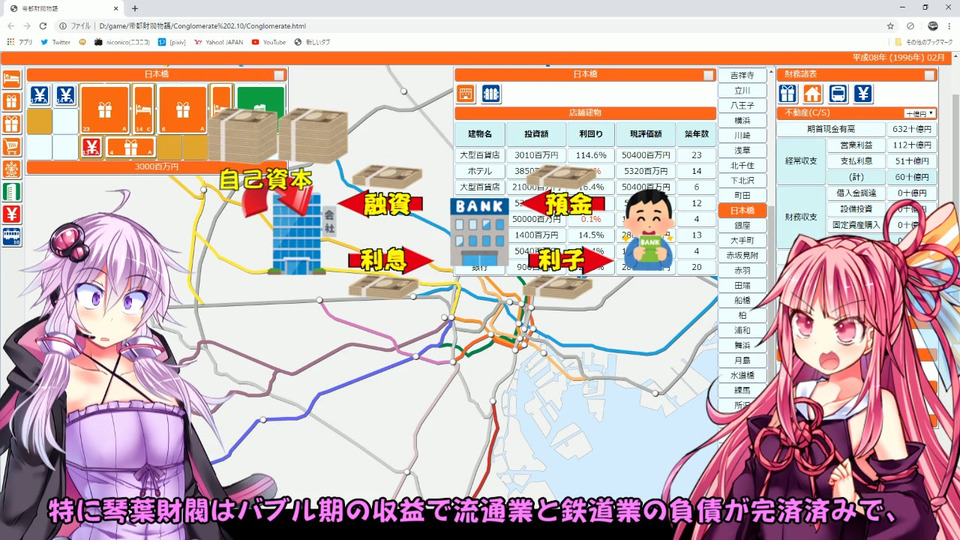Toggle the square button on left 日本橋 land panel
Viewport: 960px width, 540px height.
(279, 75)
